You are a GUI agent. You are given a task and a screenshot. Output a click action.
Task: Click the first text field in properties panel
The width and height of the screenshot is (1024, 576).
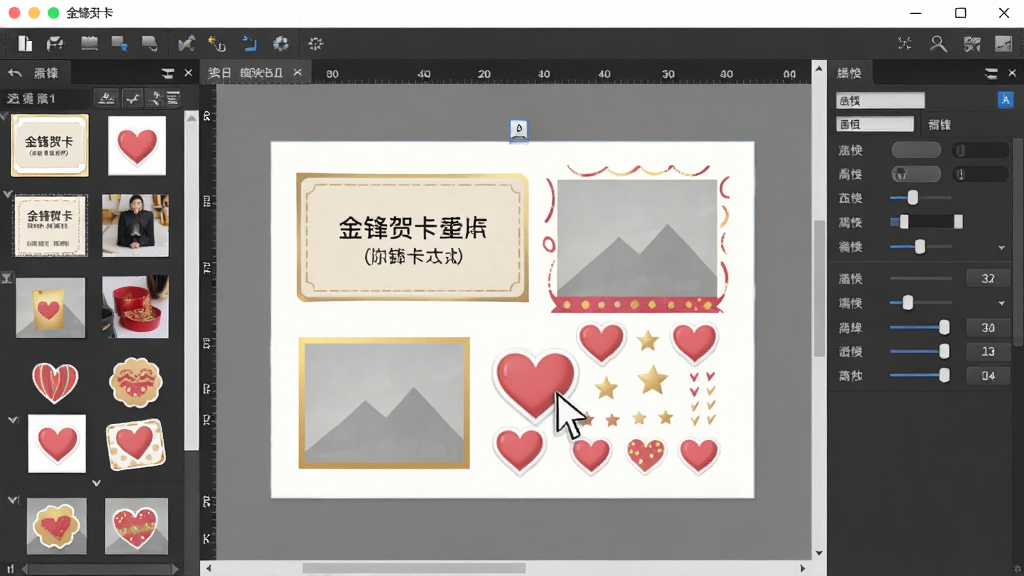pos(880,100)
